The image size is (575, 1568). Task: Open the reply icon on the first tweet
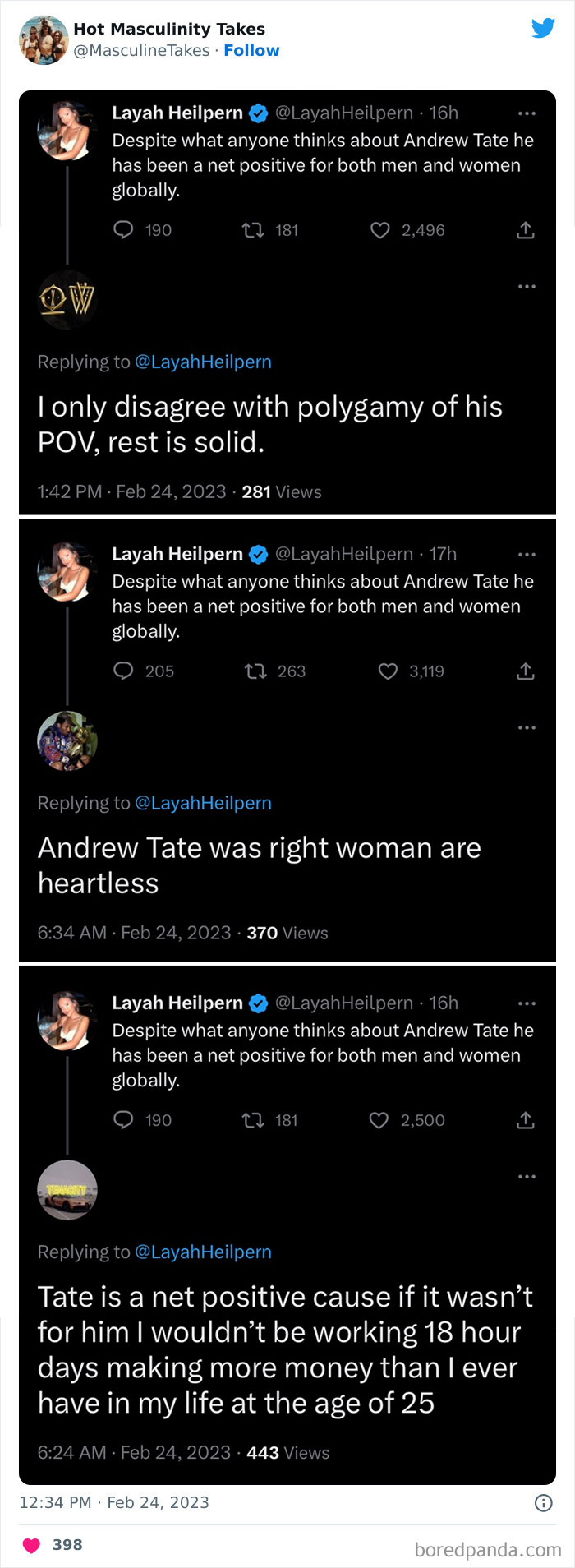125,230
